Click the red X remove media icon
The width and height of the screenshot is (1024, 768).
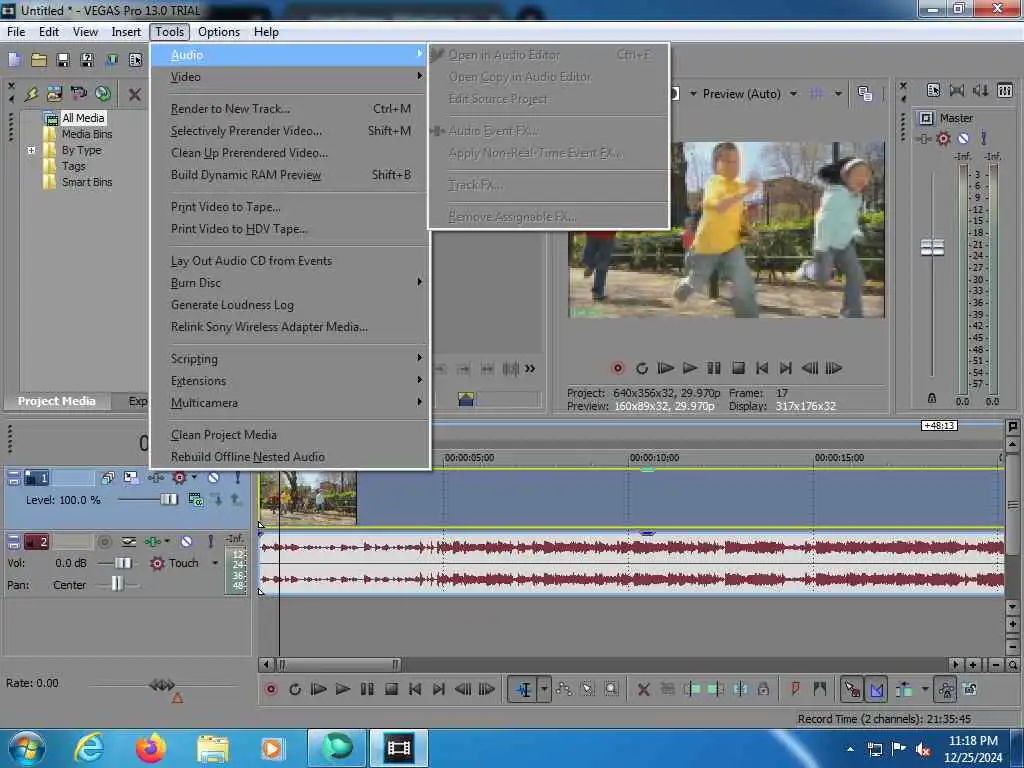135,95
